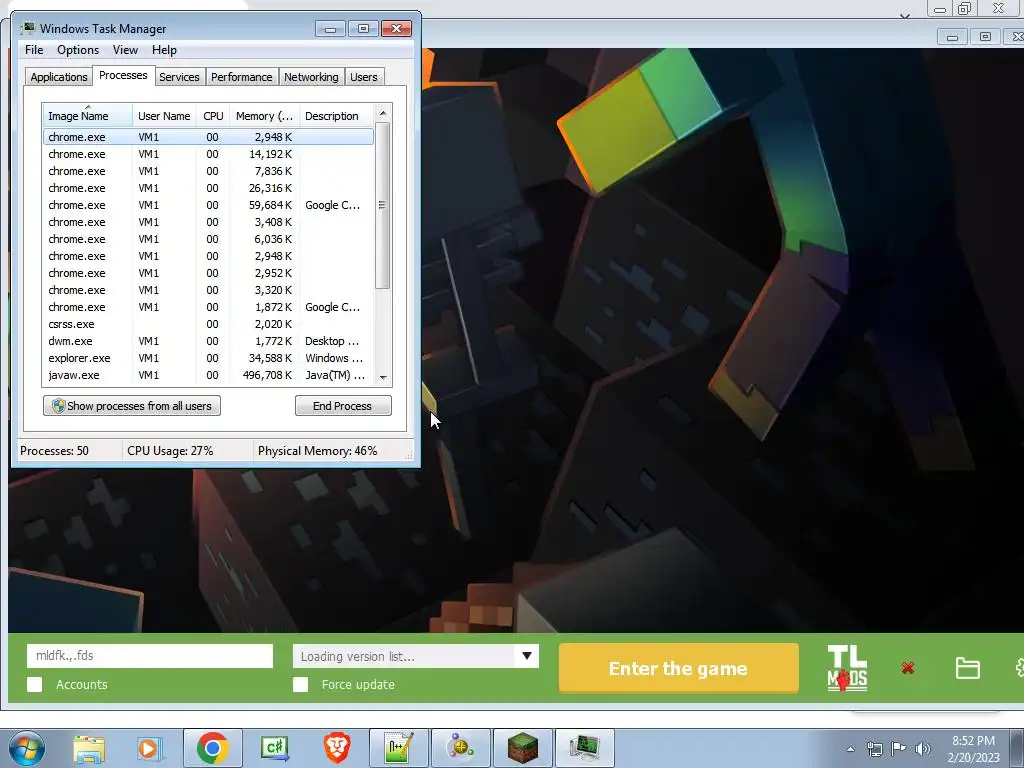
Task: Select chrome.exe row using 14,192 K
Action: [208, 154]
